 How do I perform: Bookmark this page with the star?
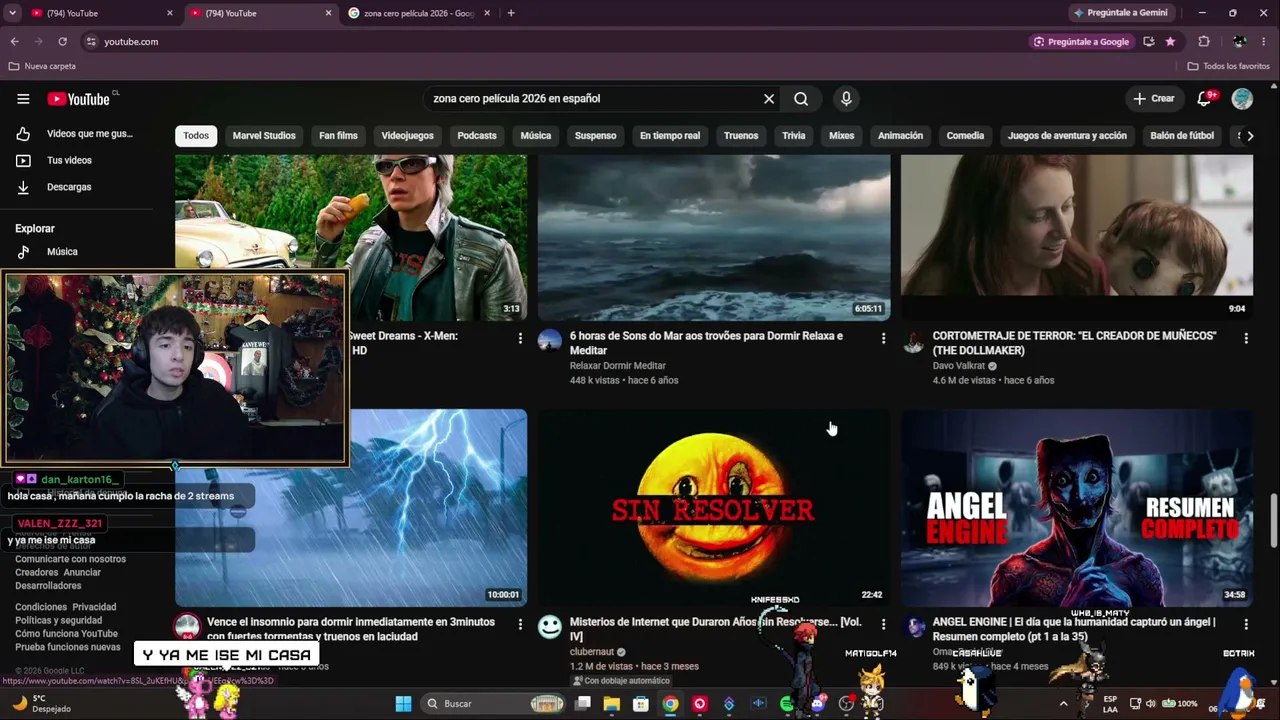click(1170, 42)
